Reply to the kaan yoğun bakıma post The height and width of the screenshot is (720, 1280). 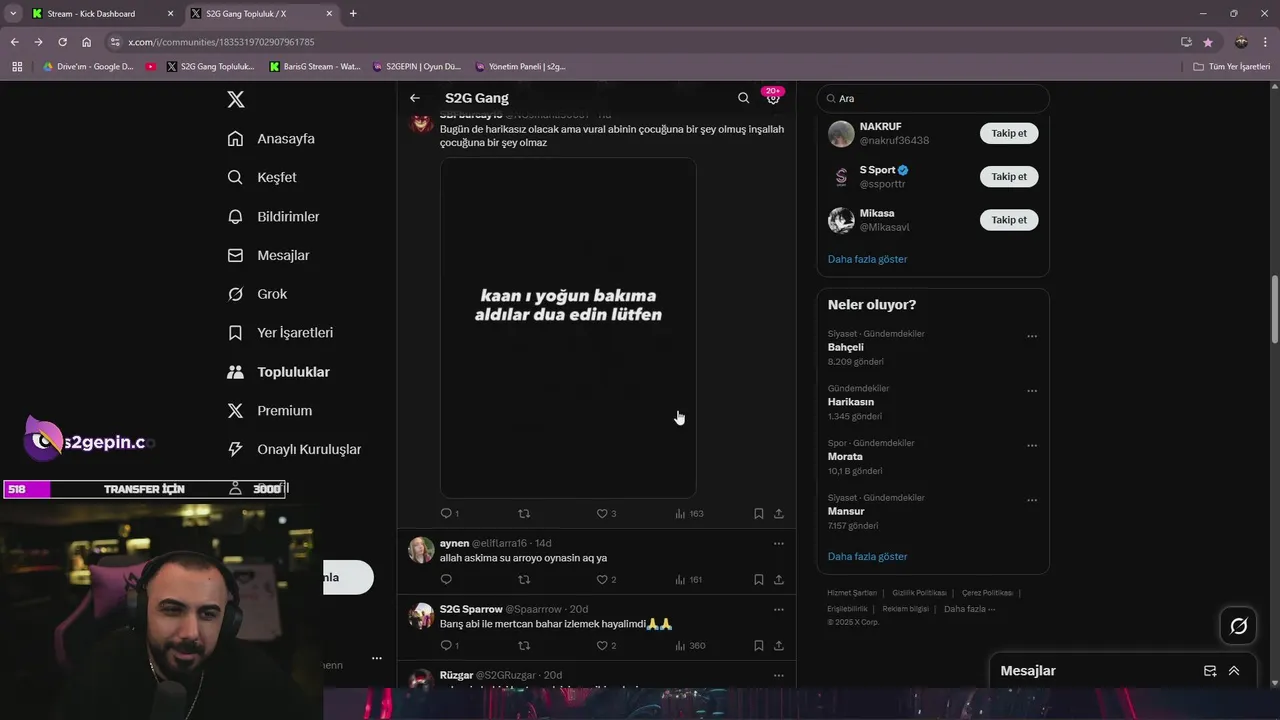tap(447, 513)
